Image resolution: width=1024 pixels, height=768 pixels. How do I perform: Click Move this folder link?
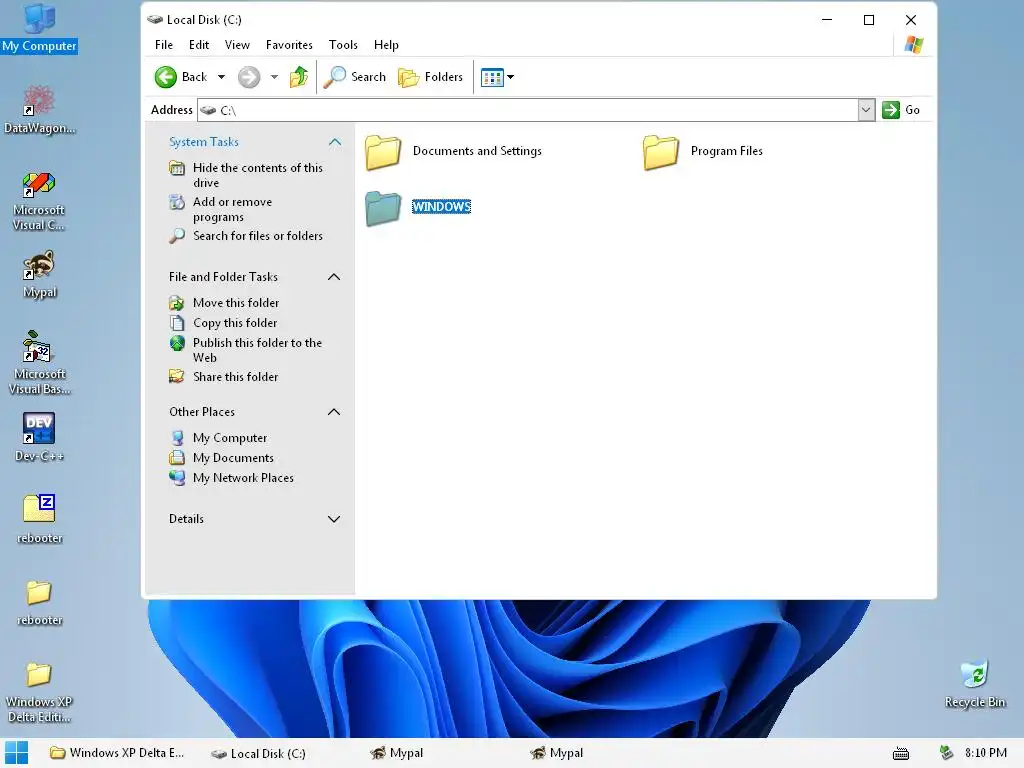tap(236, 302)
